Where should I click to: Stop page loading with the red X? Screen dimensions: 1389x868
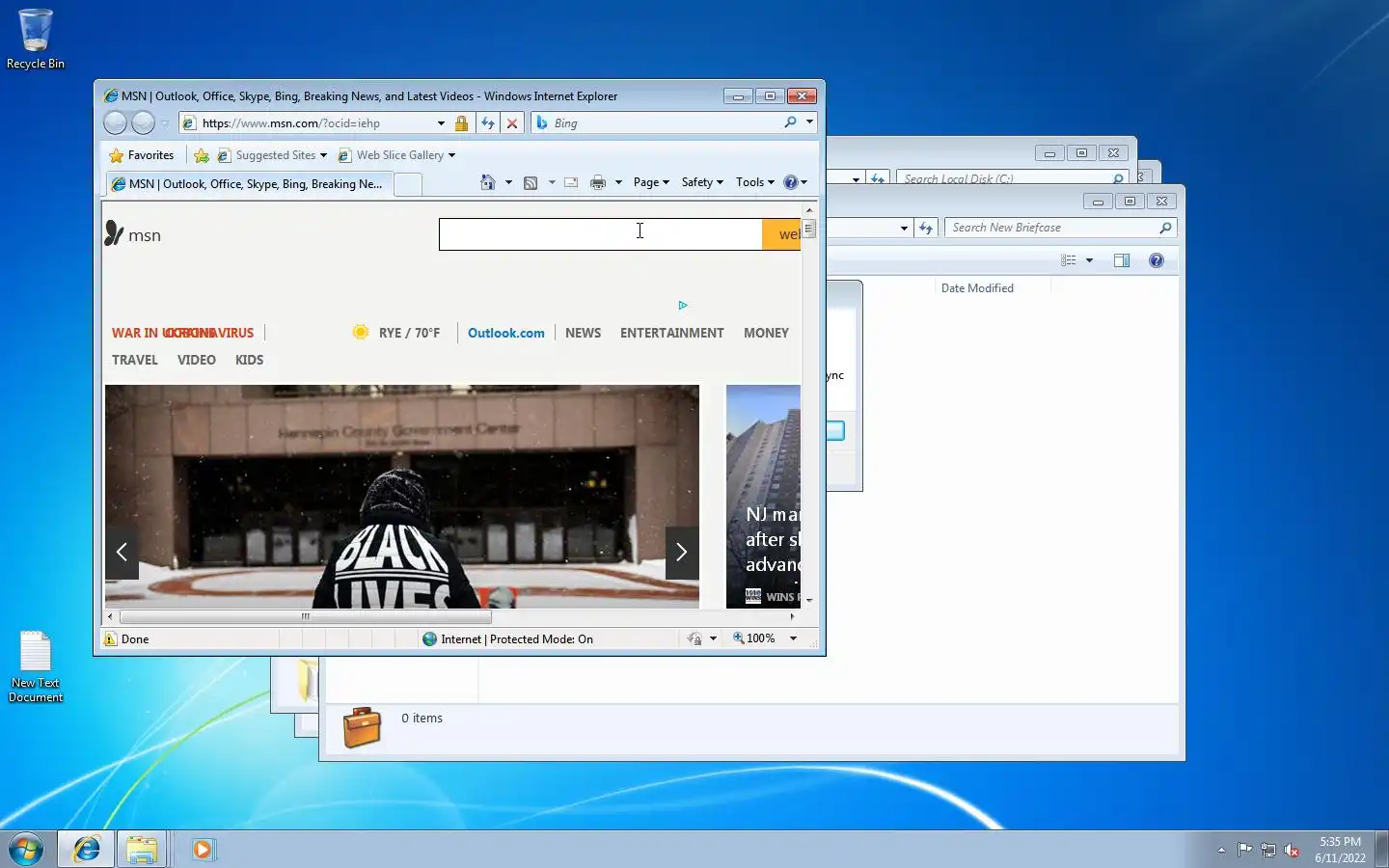pos(512,123)
